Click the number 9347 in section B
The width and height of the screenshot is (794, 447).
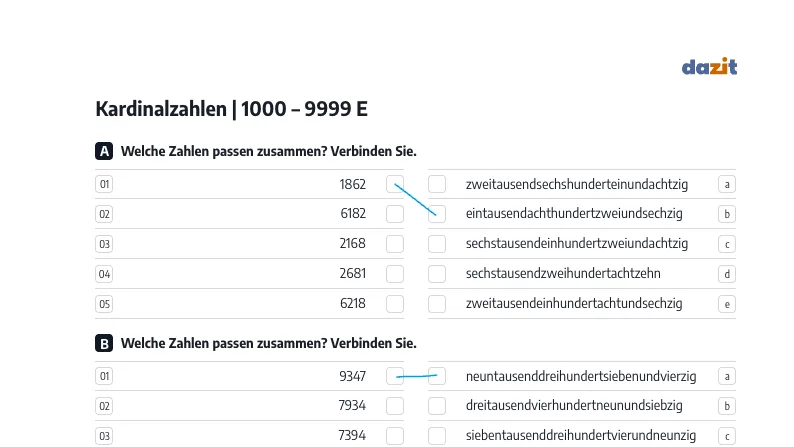(352, 376)
